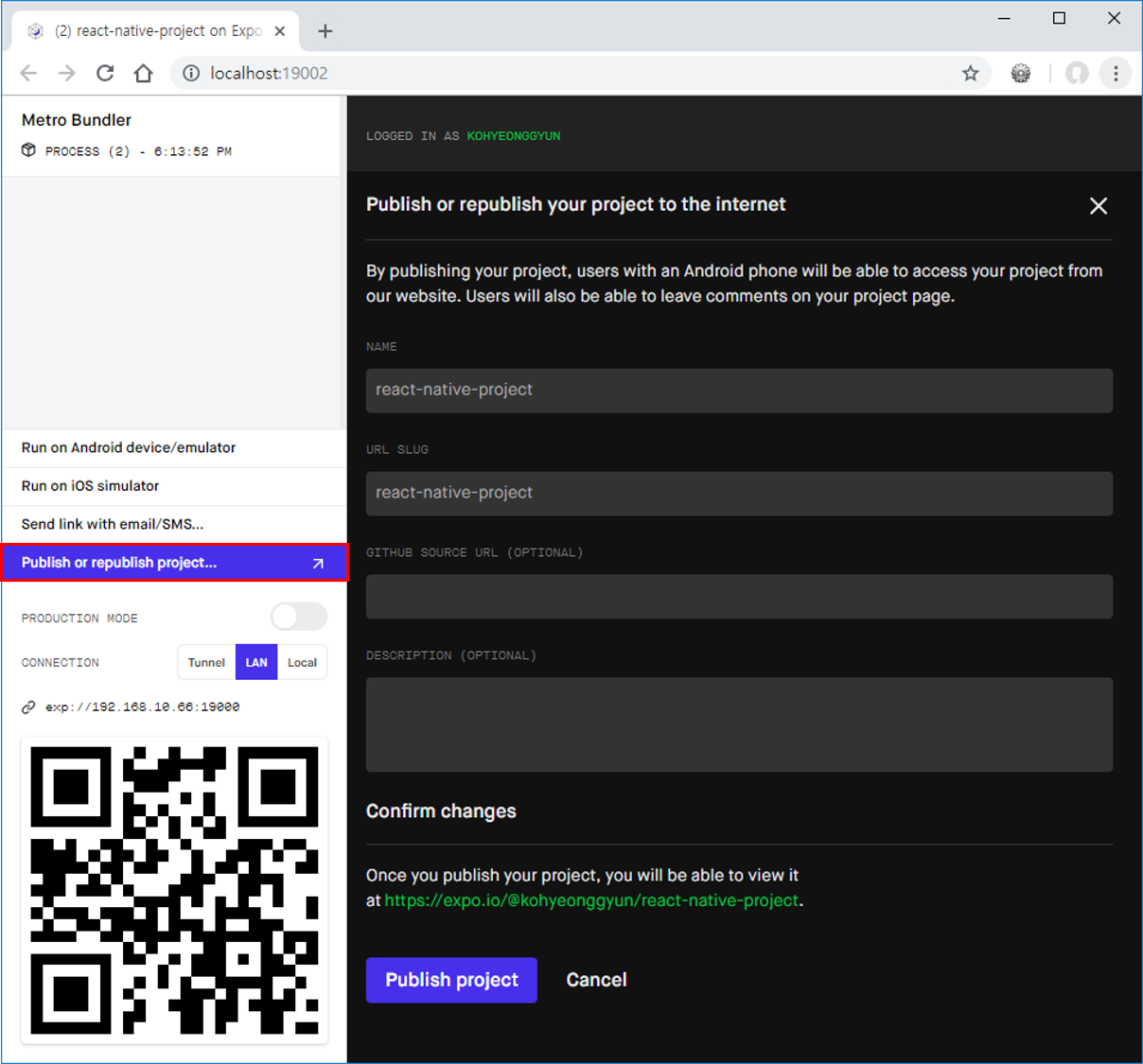Toggle Production Mode switch
The width and height of the screenshot is (1143, 1064).
299,617
